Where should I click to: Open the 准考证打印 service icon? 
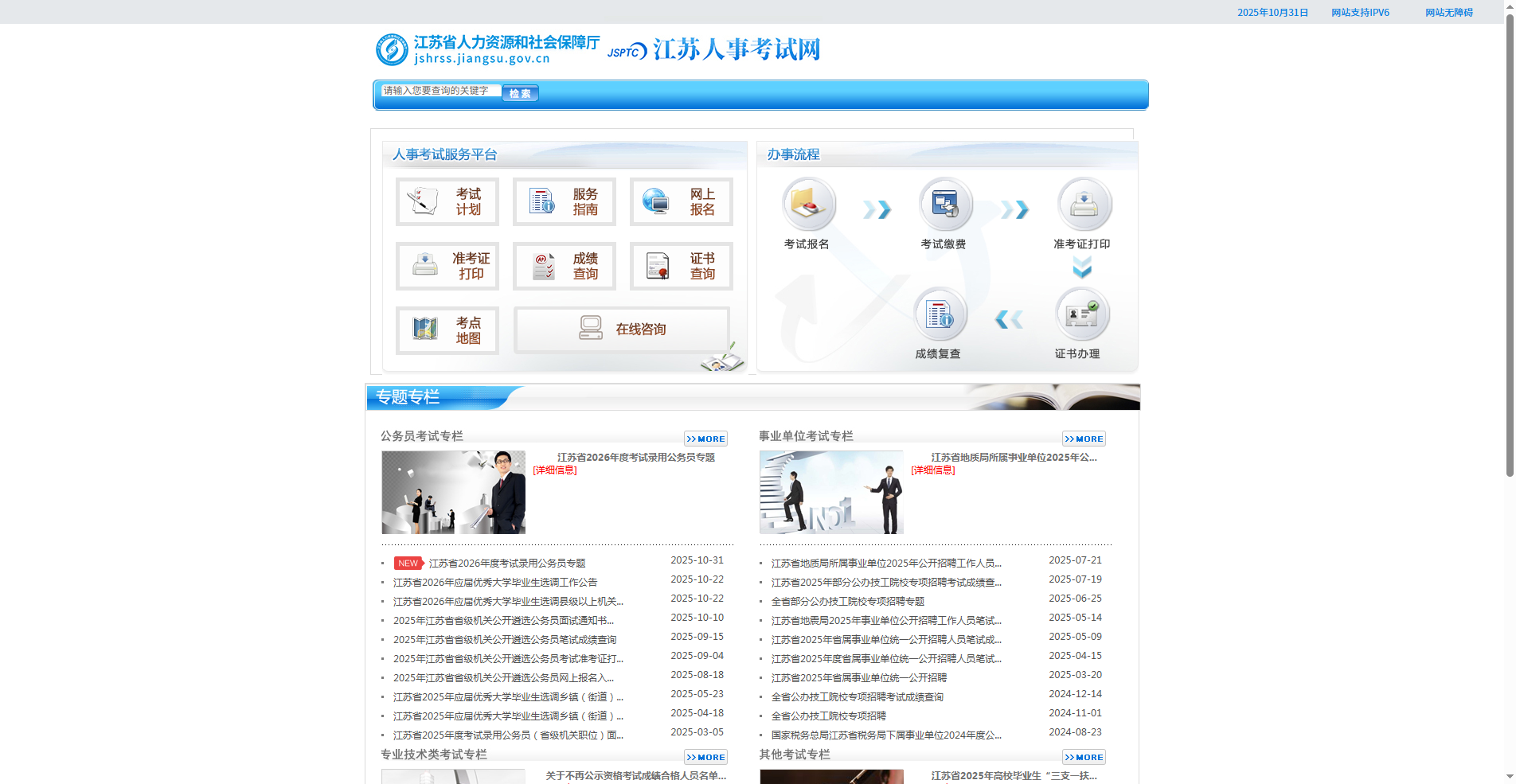[x=447, y=266]
